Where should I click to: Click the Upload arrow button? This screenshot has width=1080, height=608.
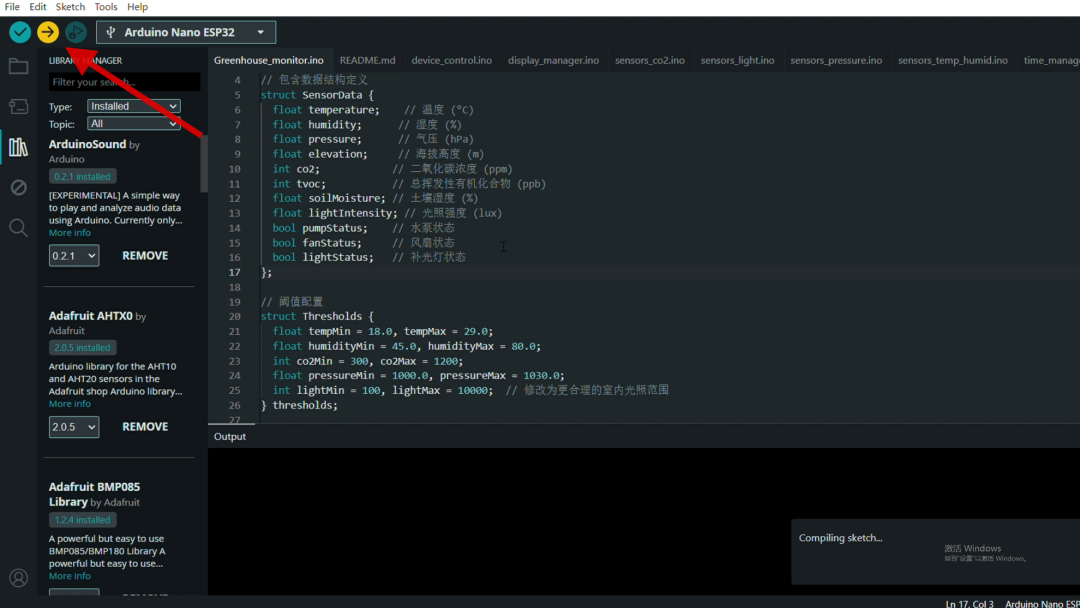48,32
